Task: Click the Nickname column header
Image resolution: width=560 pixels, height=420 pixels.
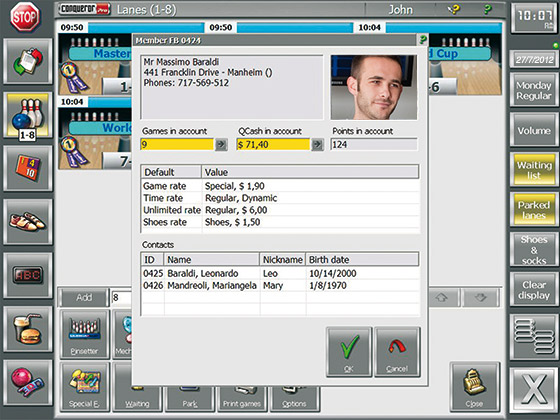Action: coord(282,259)
